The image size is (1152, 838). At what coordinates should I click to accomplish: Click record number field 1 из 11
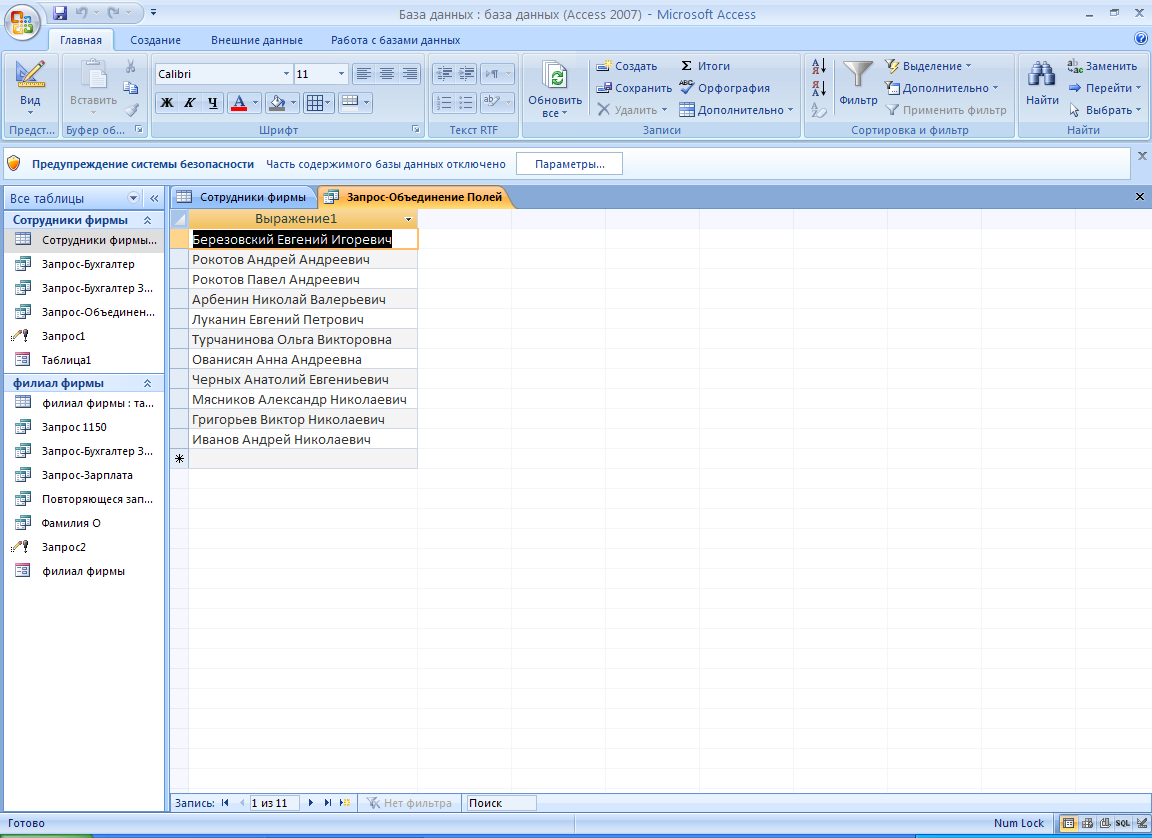pyautogui.click(x=274, y=803)
